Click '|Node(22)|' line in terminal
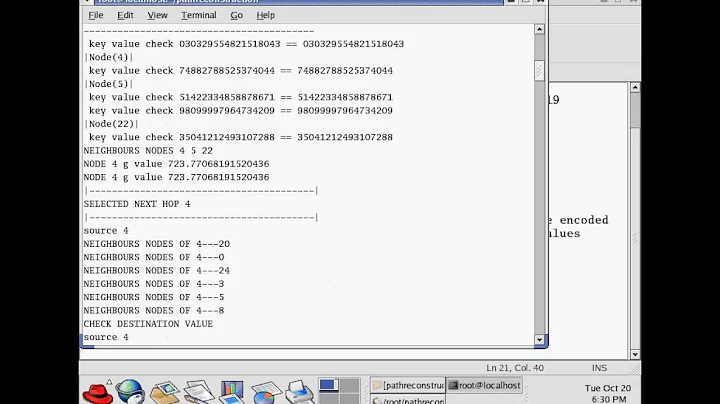Viewport: 720px width, 404px height. [111, 124]
